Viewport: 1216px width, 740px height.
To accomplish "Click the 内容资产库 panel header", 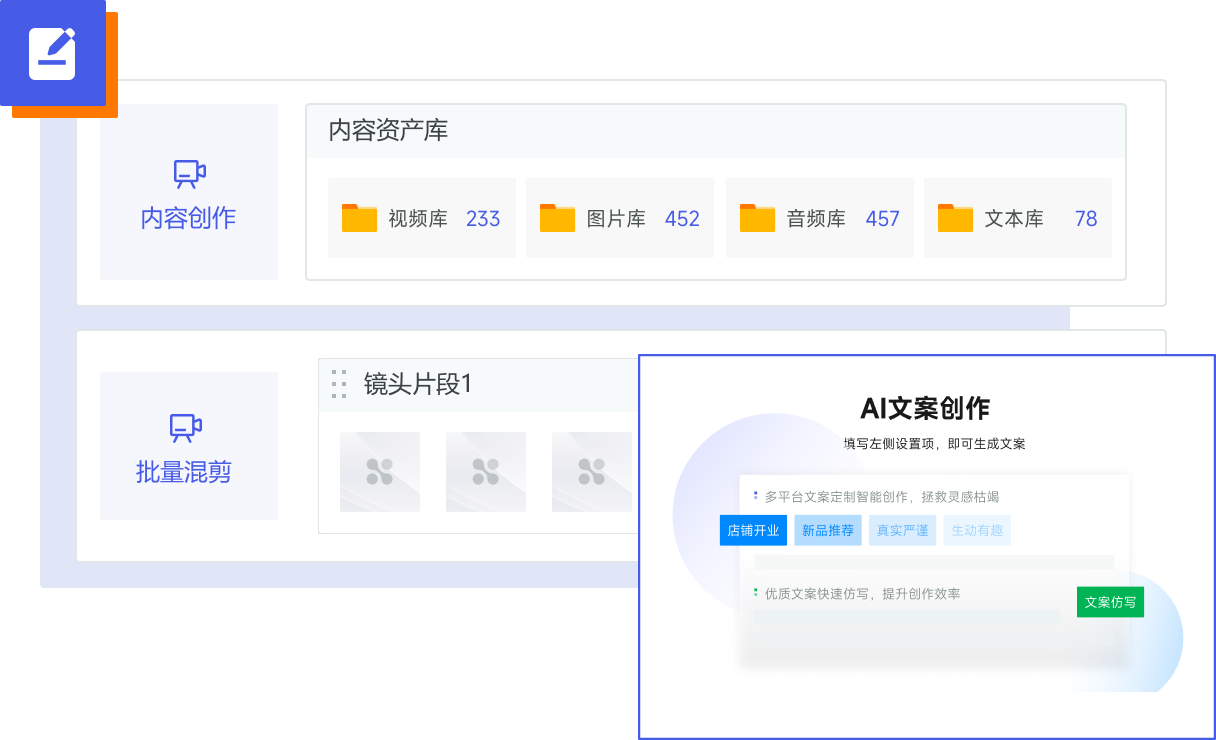I will (x=715, y=131).
